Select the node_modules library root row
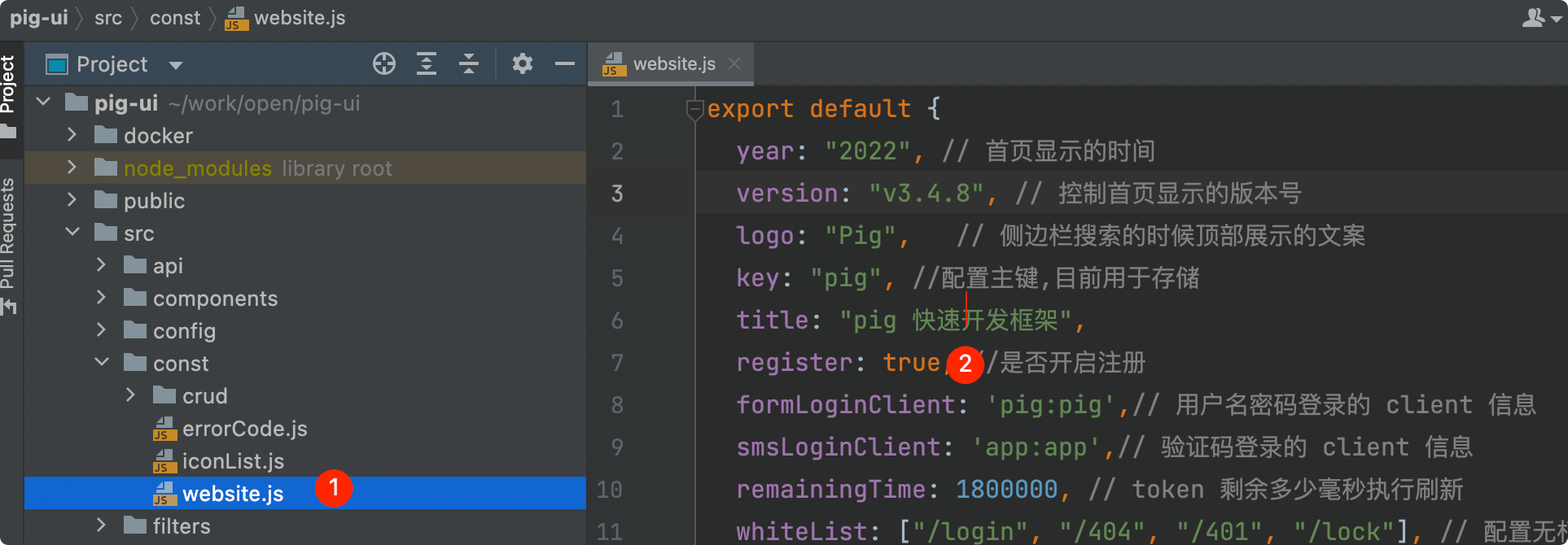 pyautogui.click(x=305, y=168)
